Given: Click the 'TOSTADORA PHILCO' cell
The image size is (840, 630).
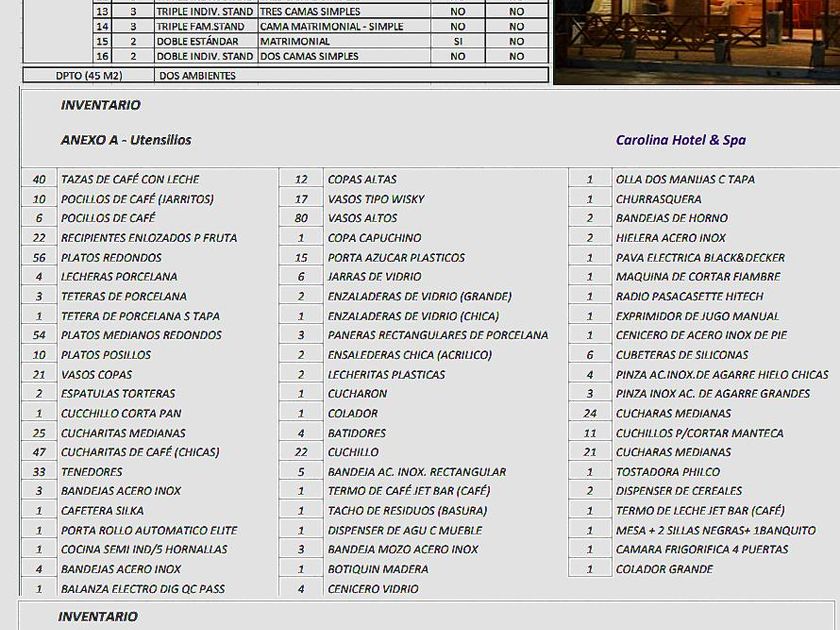Looking at the screenshot, I should click(x=668, y=472).
